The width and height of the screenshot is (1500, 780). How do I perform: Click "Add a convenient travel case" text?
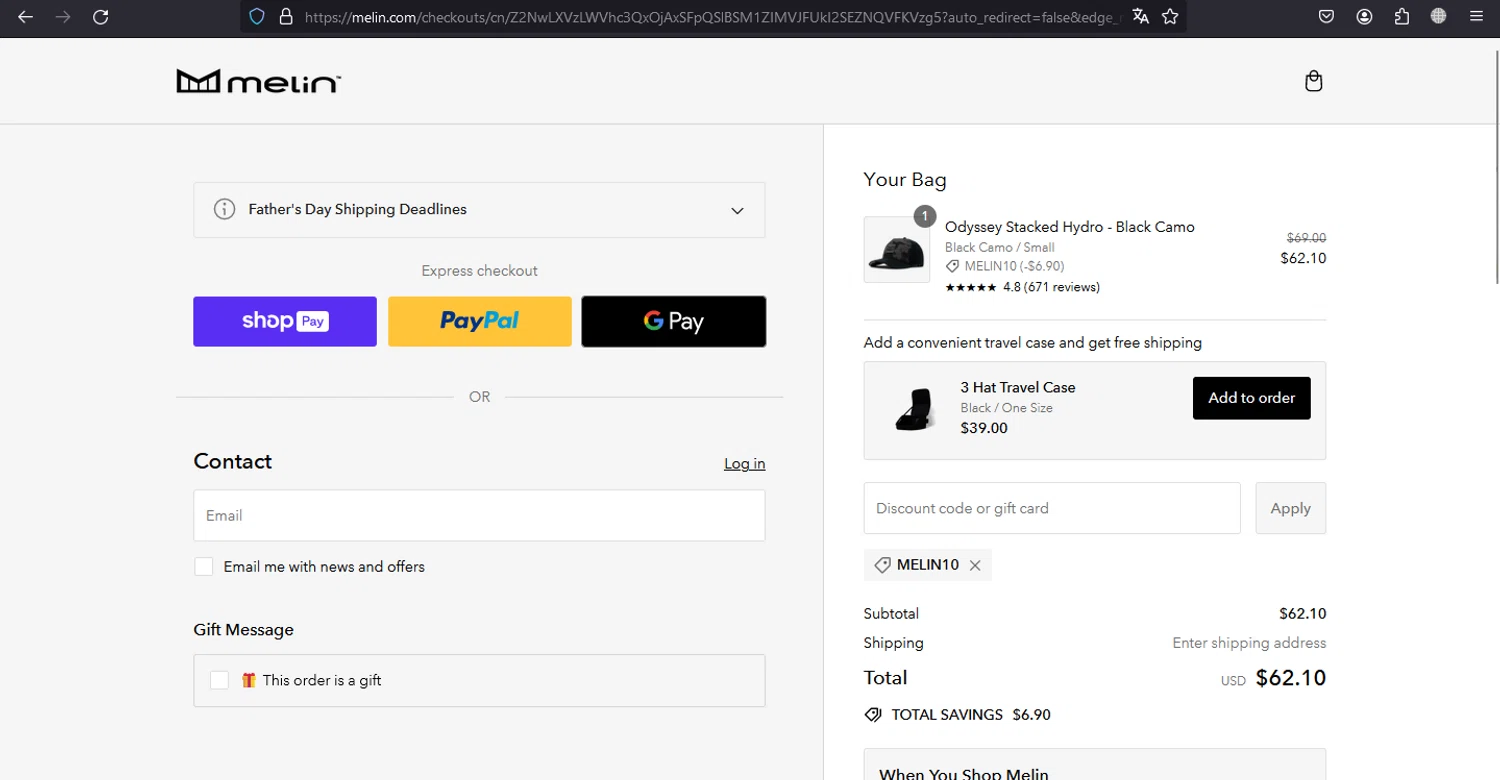(x=1033, y=343)
